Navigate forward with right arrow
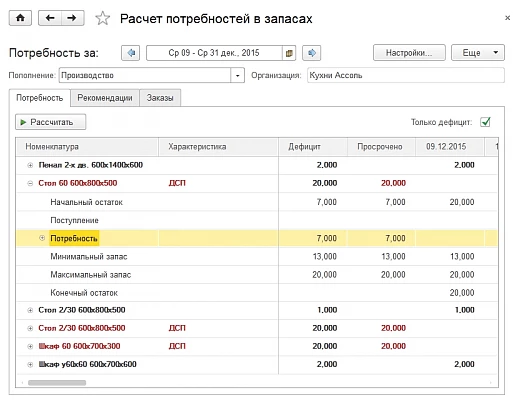This screenshot has width=518, height=400. (72, 18)
